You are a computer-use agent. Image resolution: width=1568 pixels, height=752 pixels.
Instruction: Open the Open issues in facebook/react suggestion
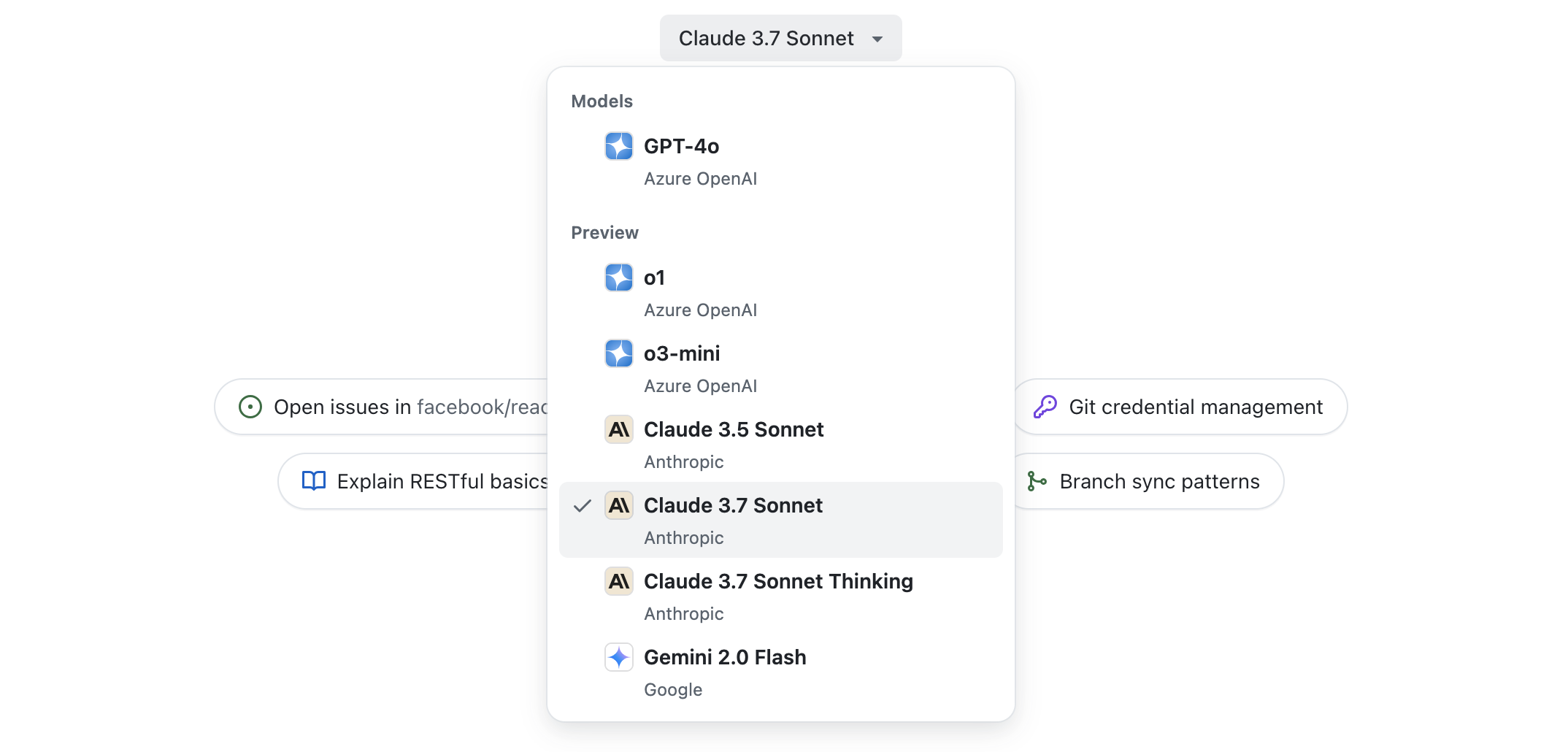(381, 407)
